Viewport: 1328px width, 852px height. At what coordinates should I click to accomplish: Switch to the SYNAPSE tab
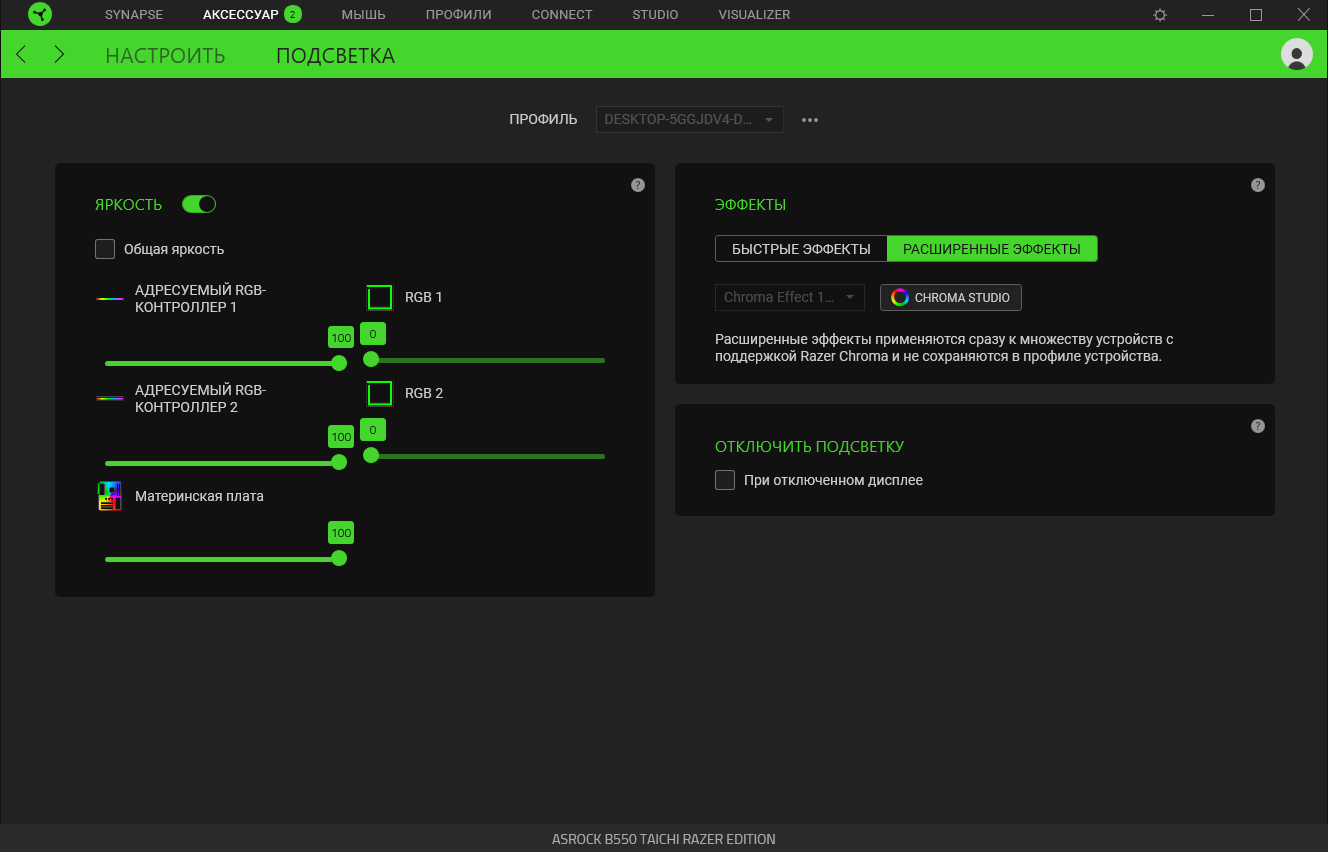[133, 15]
